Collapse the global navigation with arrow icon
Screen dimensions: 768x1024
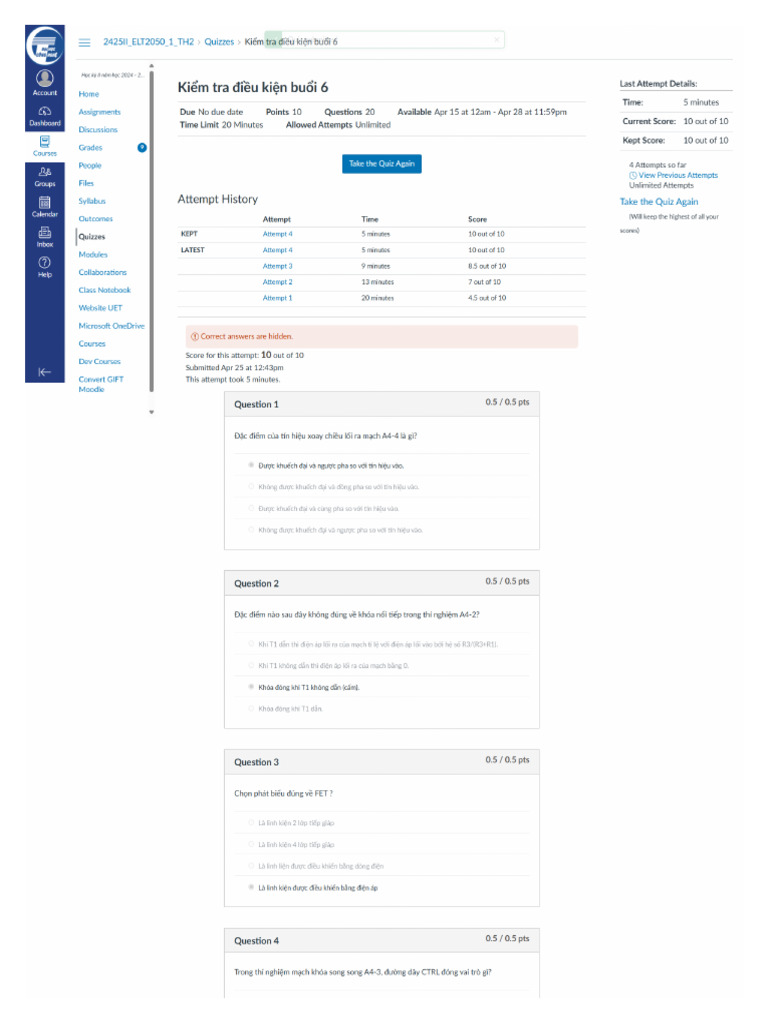pyautogui.click(x=44, y=372)
